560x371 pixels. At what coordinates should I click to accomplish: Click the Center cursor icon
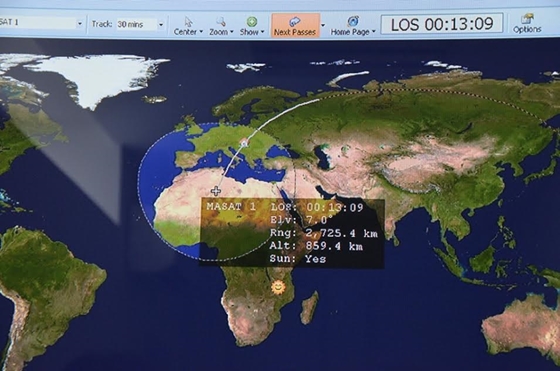tap(189, 22)
